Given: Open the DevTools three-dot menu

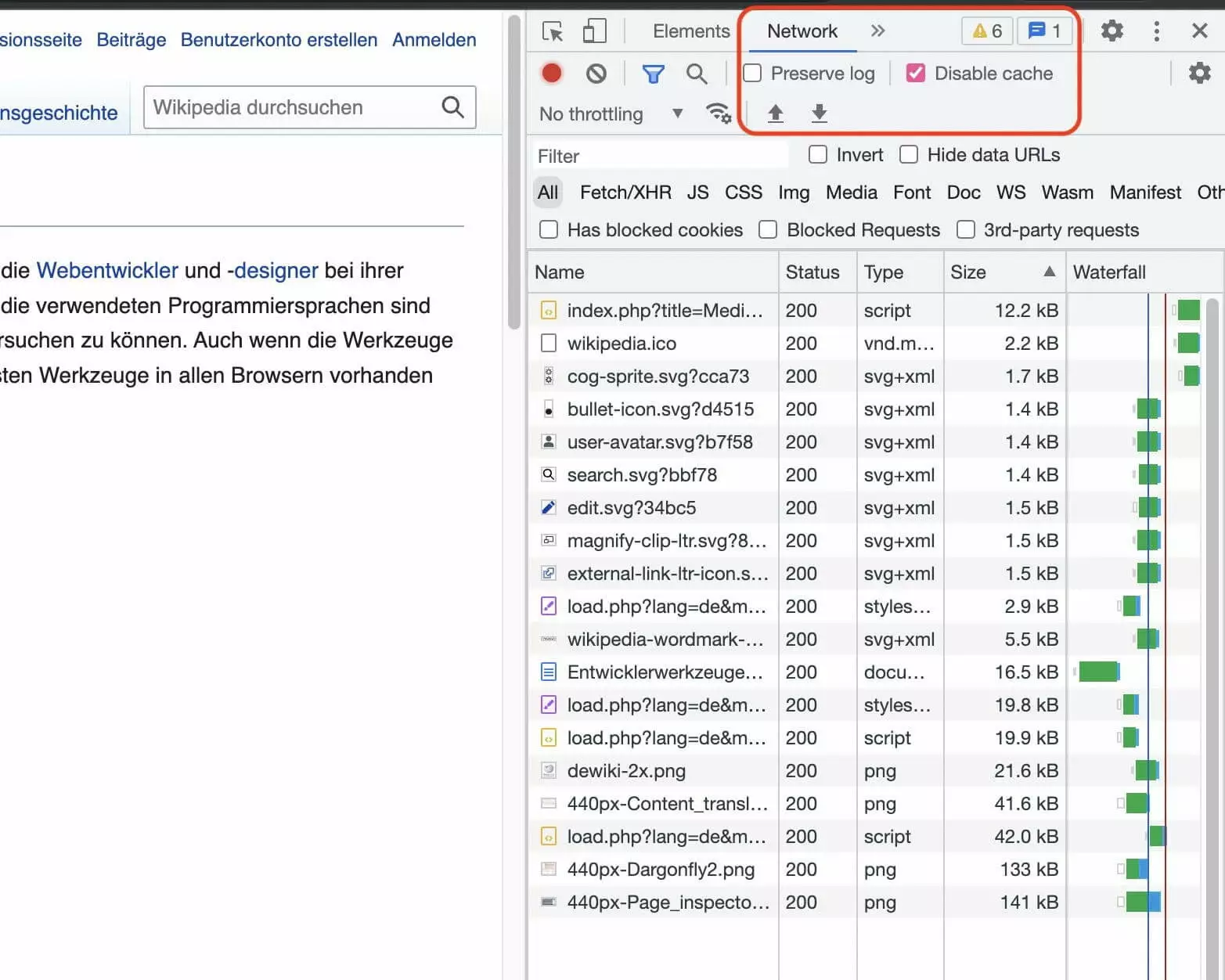Looking at the screenshot, I should [x=1156, y=31].
